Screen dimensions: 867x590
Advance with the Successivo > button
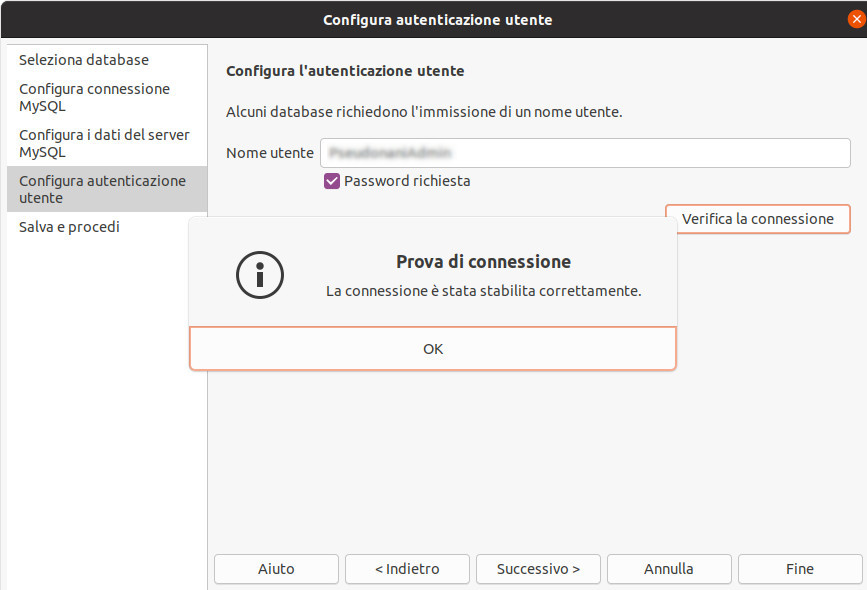click(x=538, y=569)
